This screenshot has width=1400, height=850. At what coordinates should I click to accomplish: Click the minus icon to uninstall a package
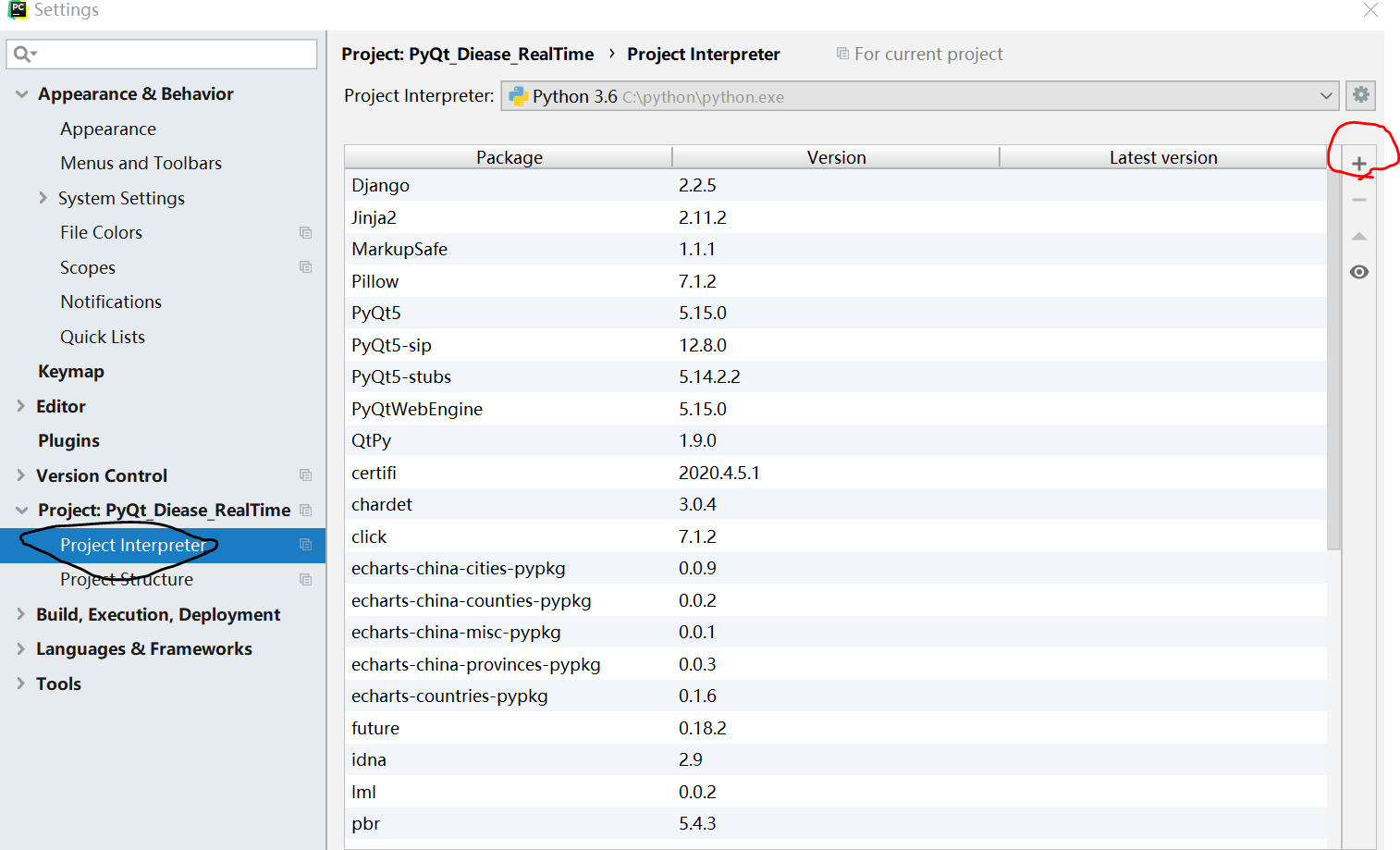pyautogui.click(x=1359, y=199)
